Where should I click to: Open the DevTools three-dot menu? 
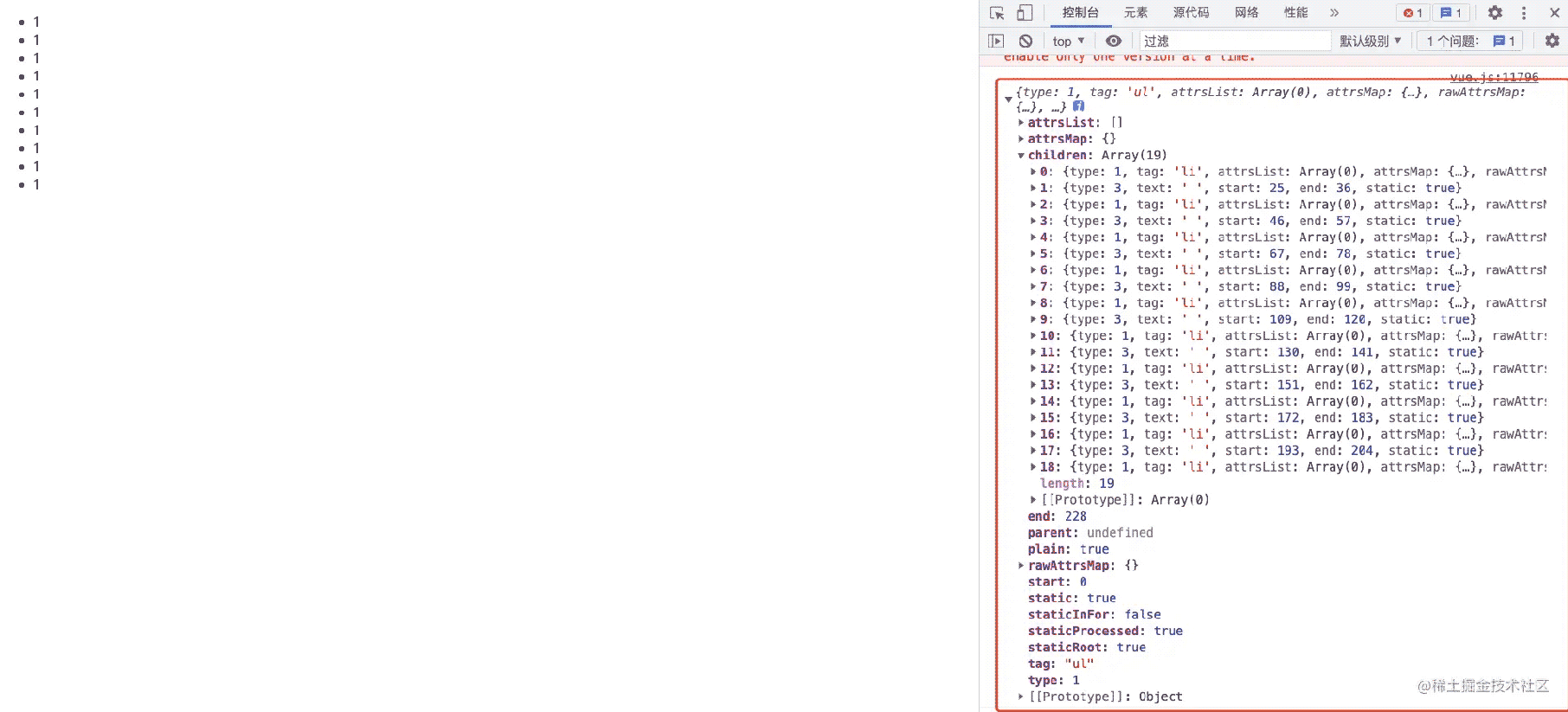tap(1524, 13)
